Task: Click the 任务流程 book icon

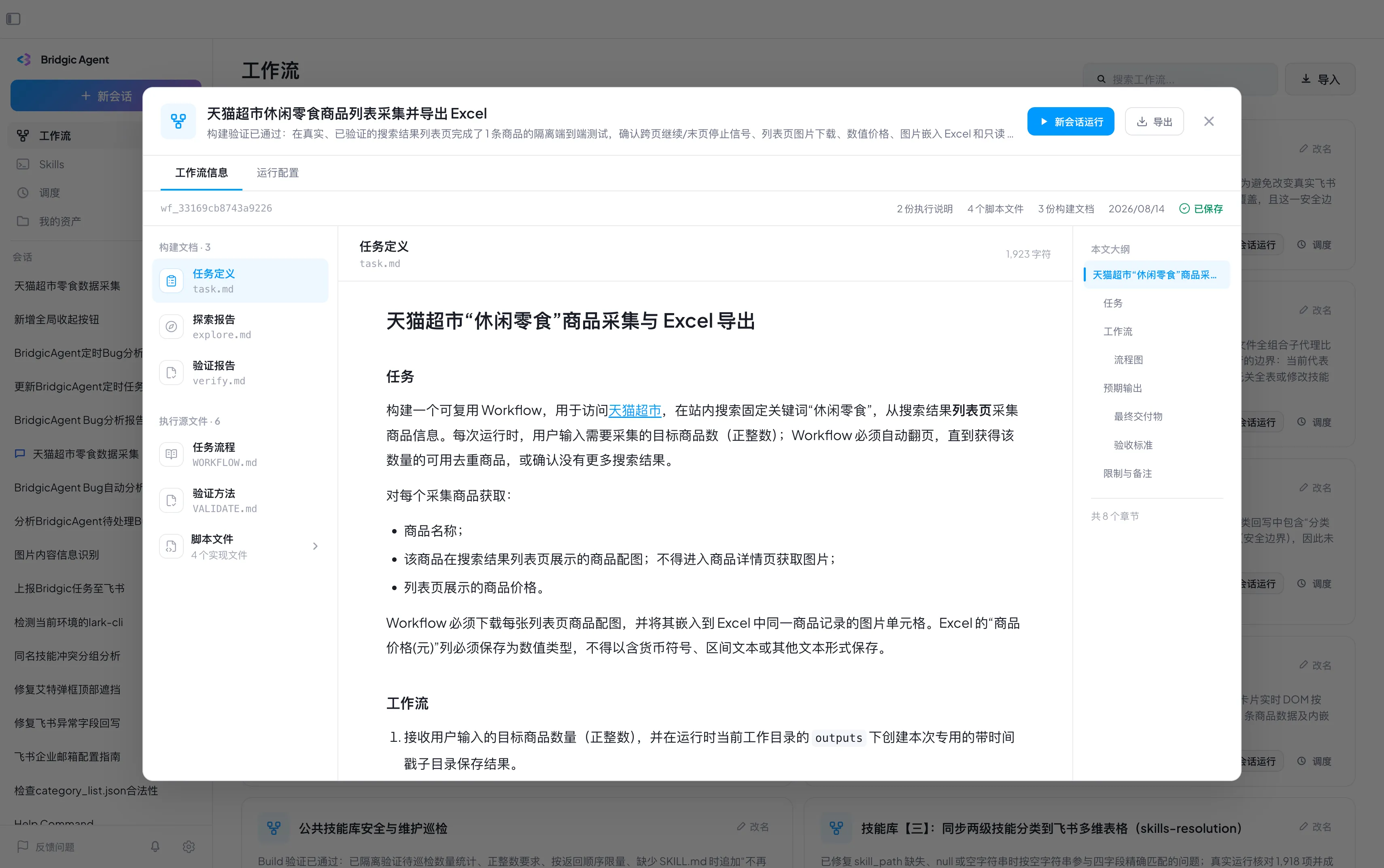Action: [171, 454]
